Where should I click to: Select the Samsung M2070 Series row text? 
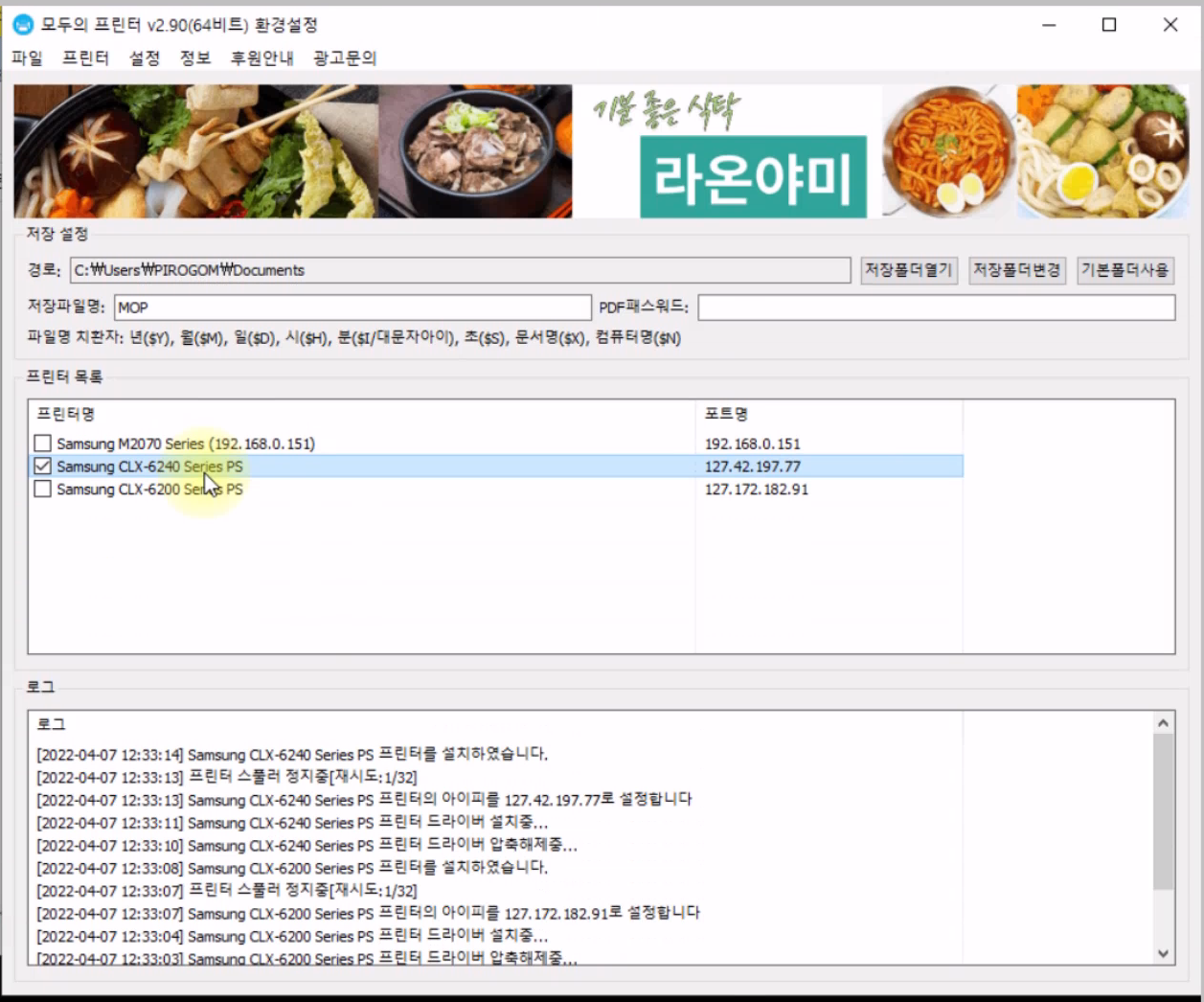pyautogui.click(x=186, y=444)
